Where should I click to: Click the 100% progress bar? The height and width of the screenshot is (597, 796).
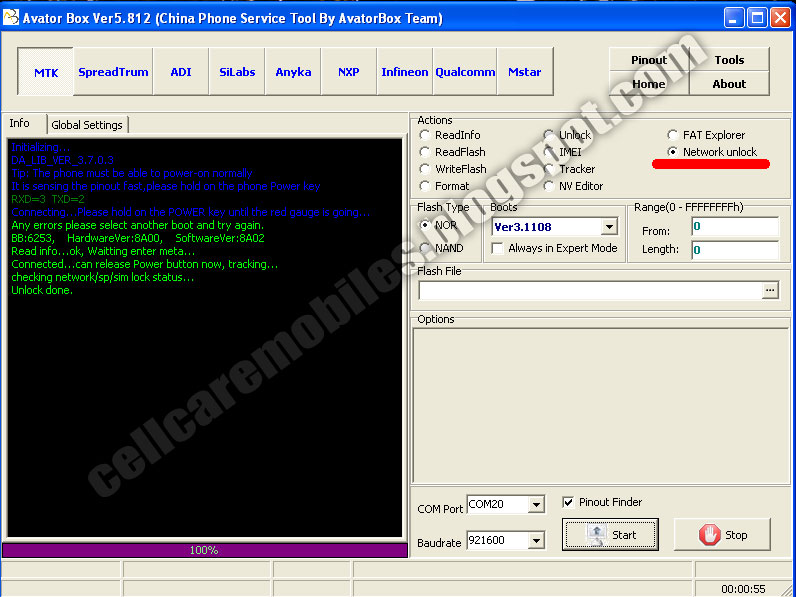205,550
